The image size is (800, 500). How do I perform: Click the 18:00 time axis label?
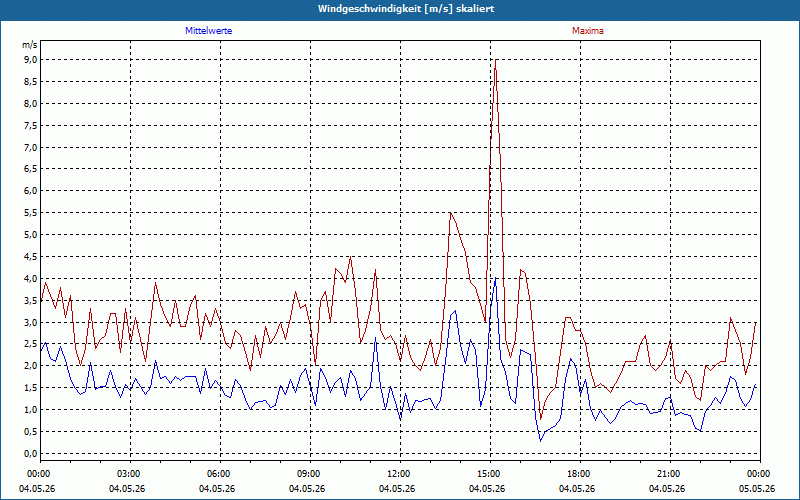580,474
